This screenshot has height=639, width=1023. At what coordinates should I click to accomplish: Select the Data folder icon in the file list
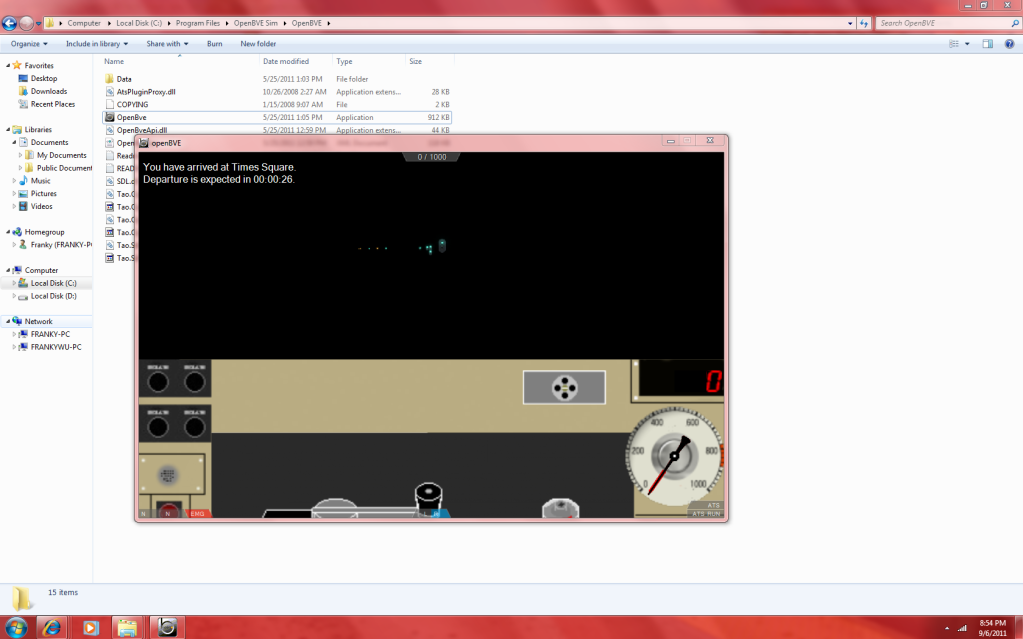tap(109, 79)
